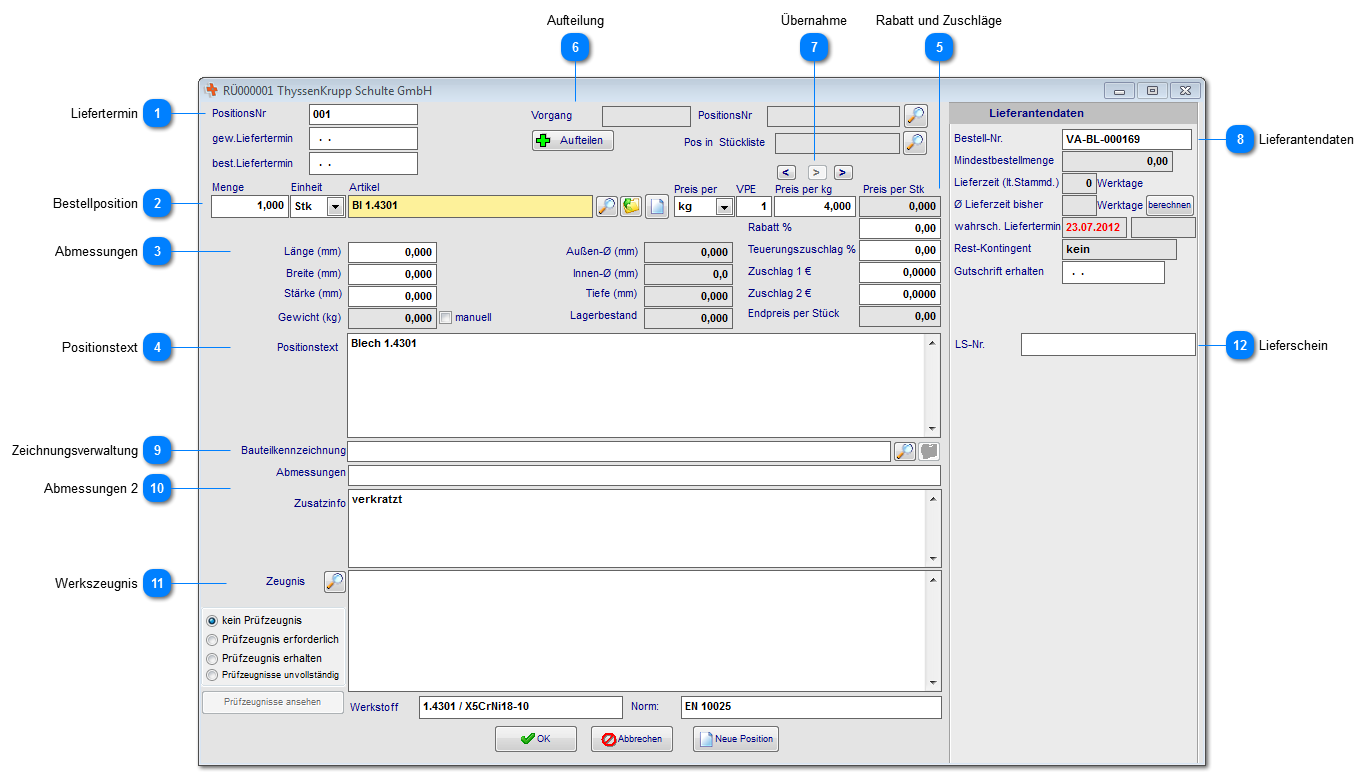The image size is (1370, 774).
Task: Click Abbrechen to cancel
Action: pos(632,739)
